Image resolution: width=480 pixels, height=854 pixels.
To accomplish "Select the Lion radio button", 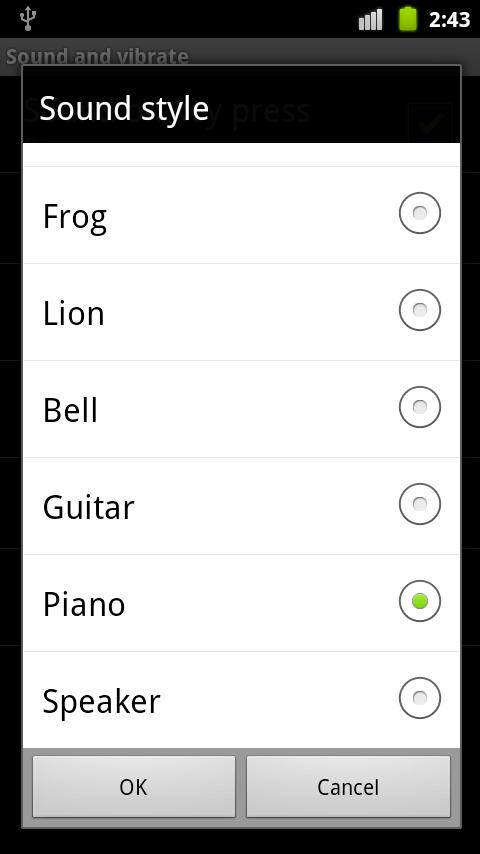I will [420, 310].
